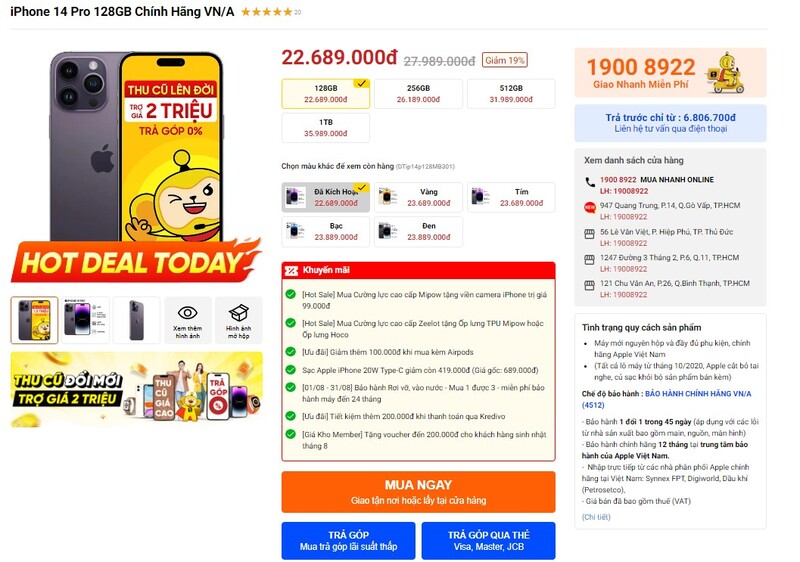
Task: Open the unboxing photos box icon
Action: click(238, 313)
